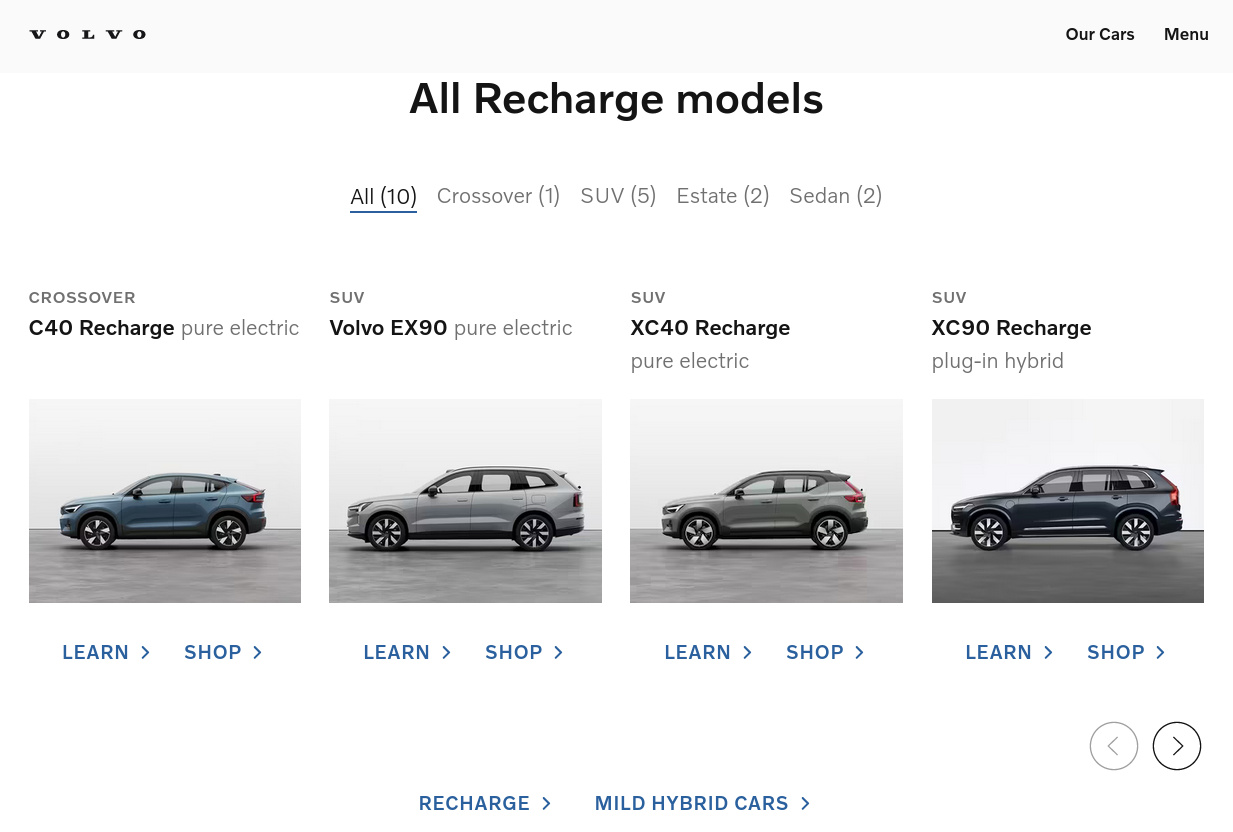The height and width of the screenshot is (832, 1233).
Task: Click the XC40 Recharge car thumbnail
Action: [x=766, y=501]
